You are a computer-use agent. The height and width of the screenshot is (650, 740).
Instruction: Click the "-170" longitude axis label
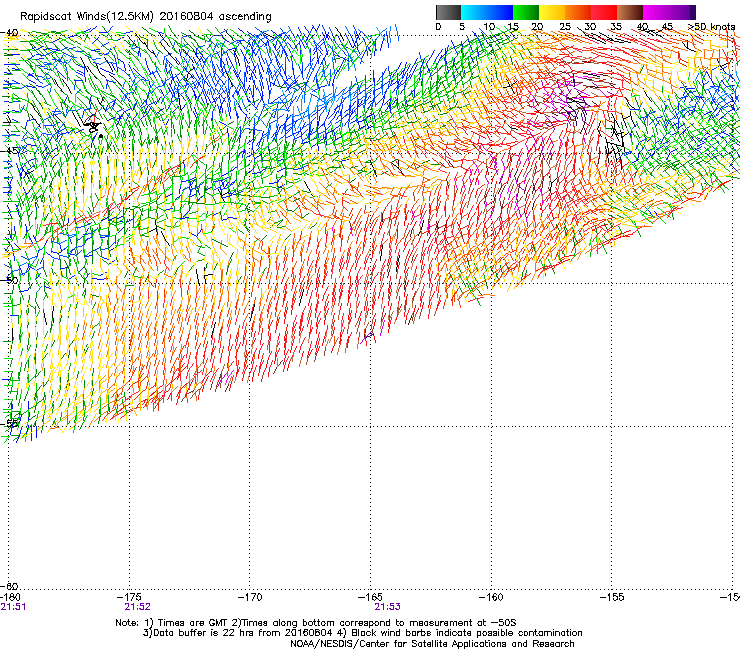[250, 597]
